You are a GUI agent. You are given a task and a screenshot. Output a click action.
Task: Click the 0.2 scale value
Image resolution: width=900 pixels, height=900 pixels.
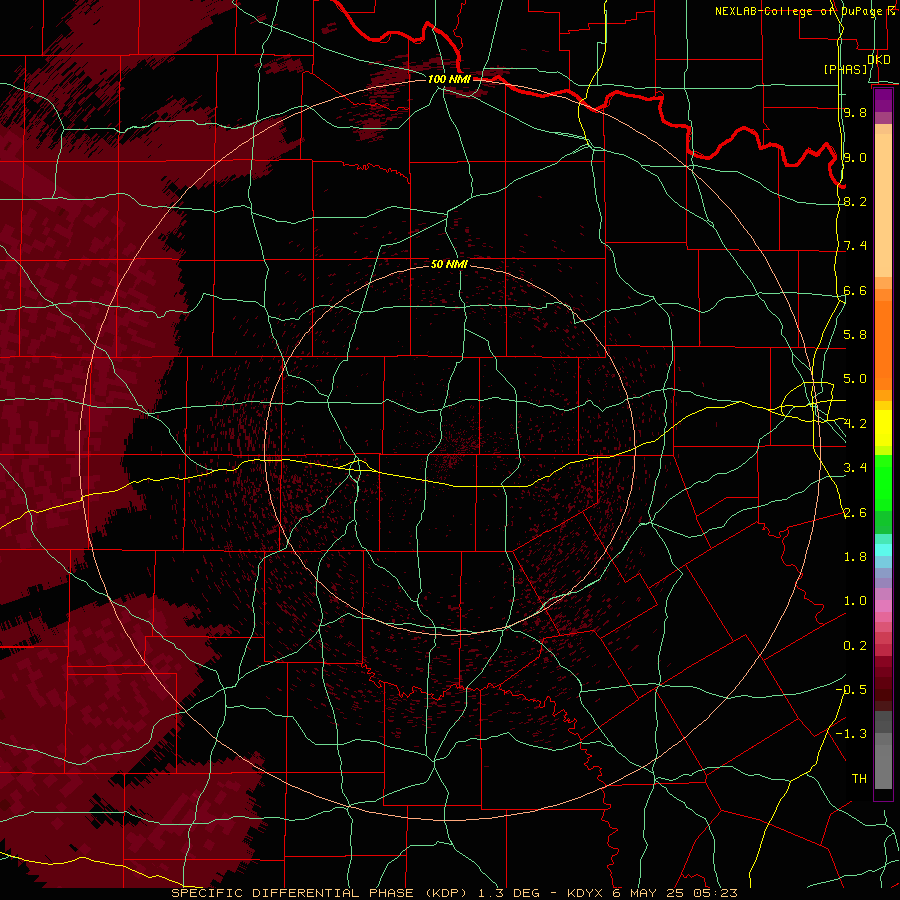pos(855,646)
